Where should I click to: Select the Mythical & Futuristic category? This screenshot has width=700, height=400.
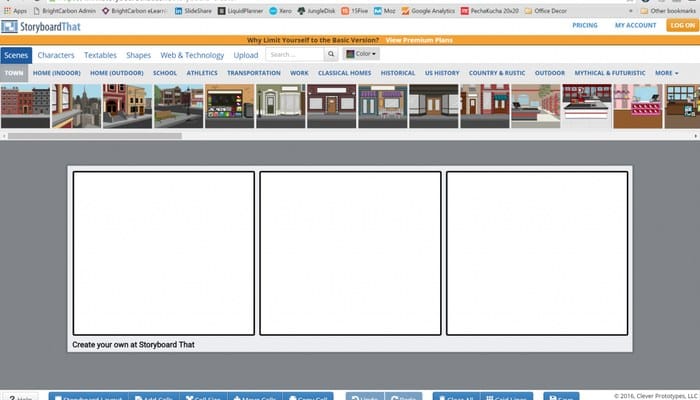click(x=610, y=73)
